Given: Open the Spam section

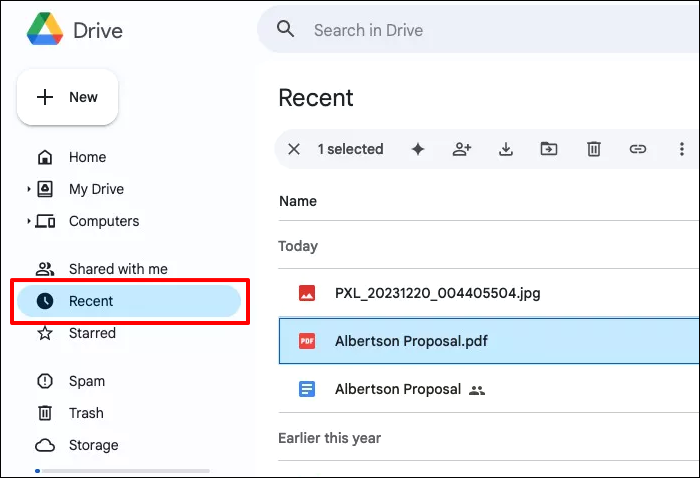Looking at the screenshot, I should pos(86,381).
